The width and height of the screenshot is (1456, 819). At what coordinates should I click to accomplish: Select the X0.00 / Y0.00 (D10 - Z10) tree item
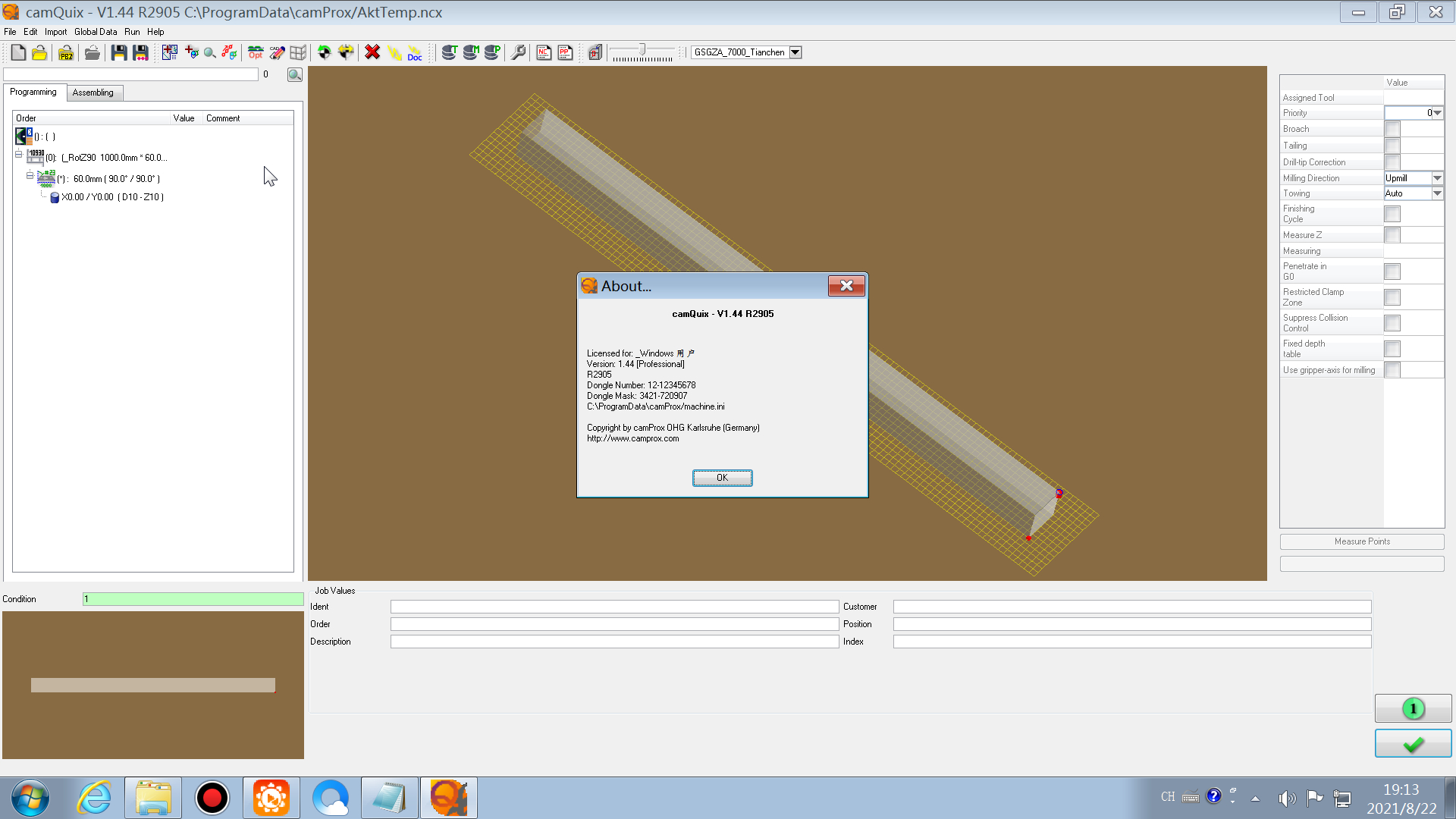click(x=112, y=197)
